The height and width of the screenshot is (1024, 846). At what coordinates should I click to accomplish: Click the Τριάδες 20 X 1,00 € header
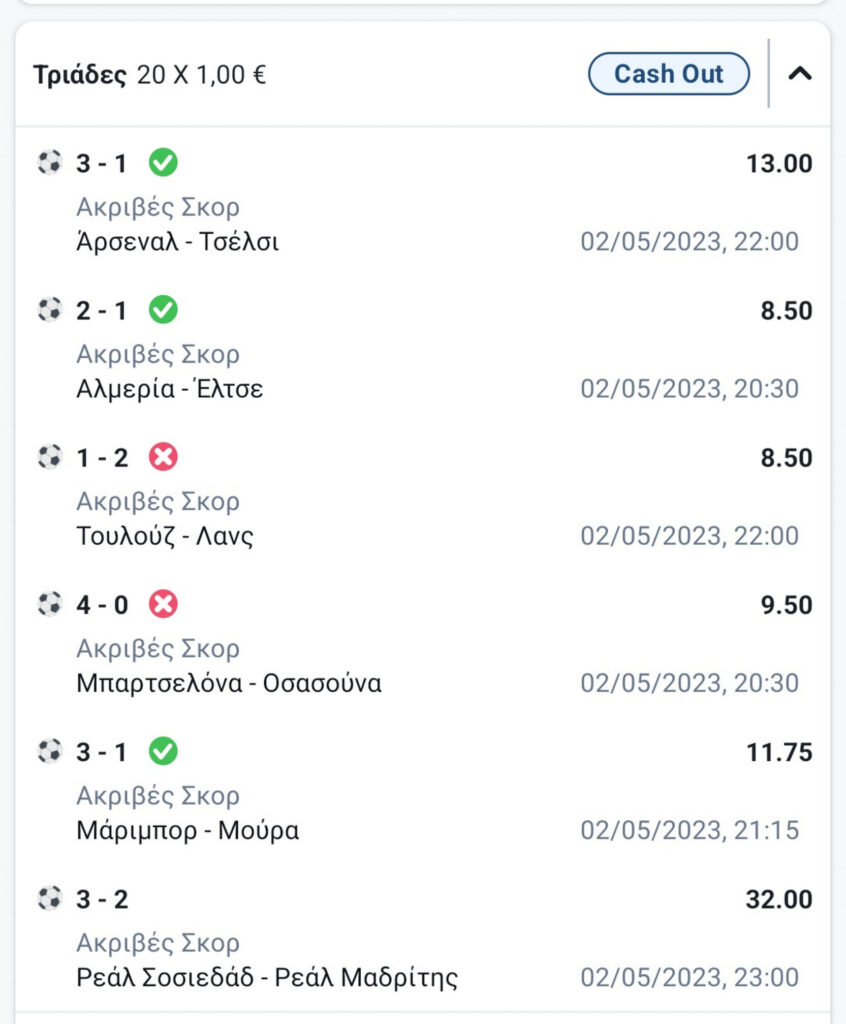[x=150, y=75]
